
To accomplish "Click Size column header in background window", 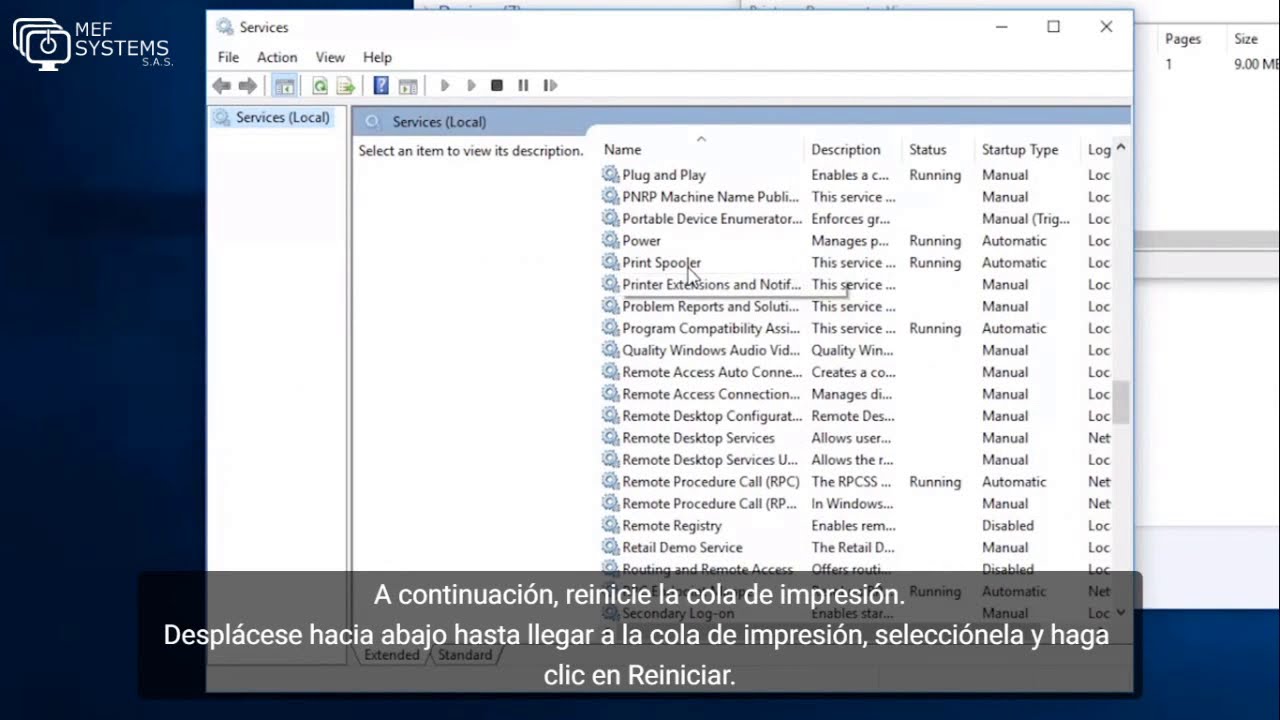I will pyautogui.click(x=1246, y=39).
